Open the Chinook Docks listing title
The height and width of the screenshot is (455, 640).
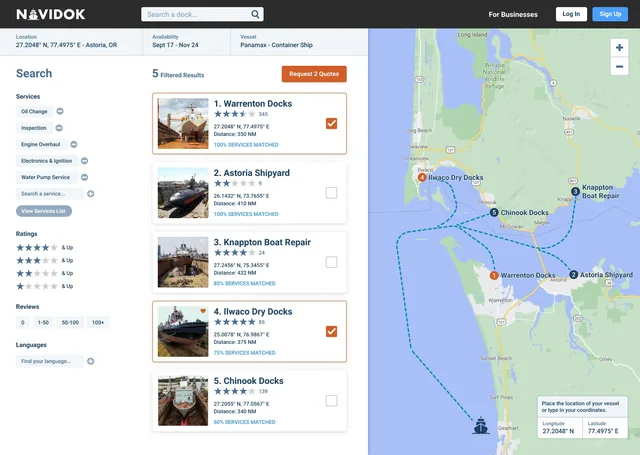(x=249, y=381)
